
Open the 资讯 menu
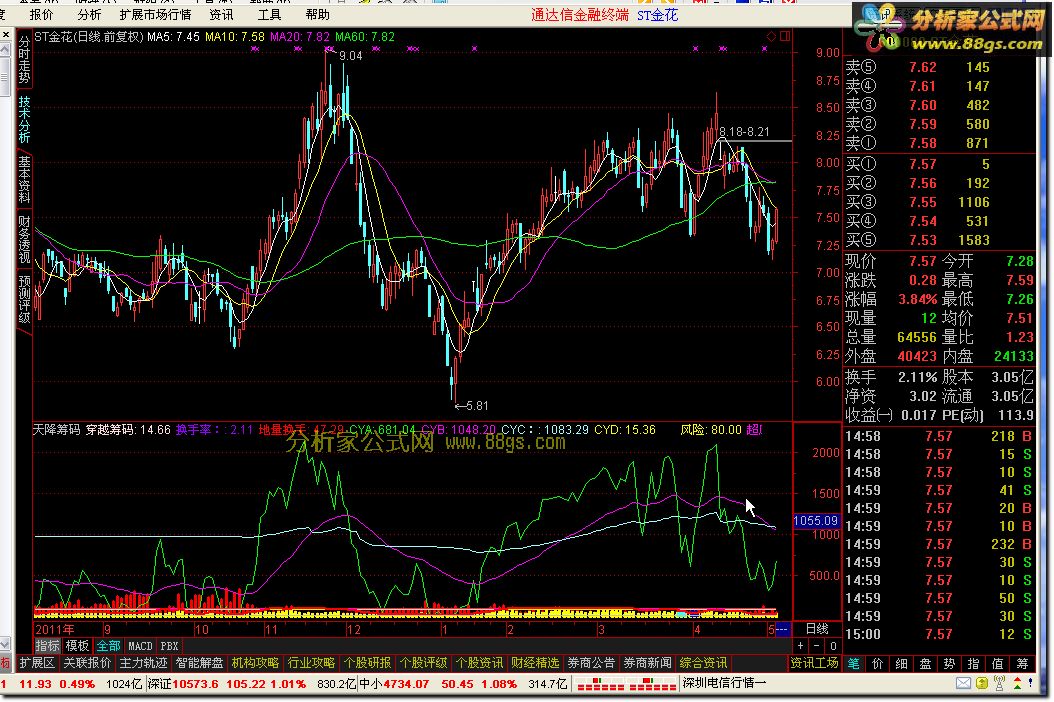click(221, 15)
